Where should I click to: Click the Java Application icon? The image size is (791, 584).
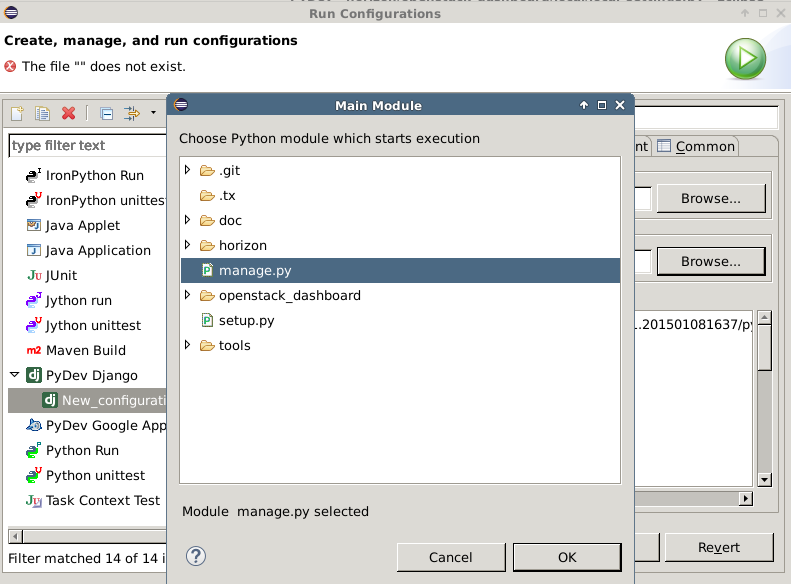pos(33,250)
